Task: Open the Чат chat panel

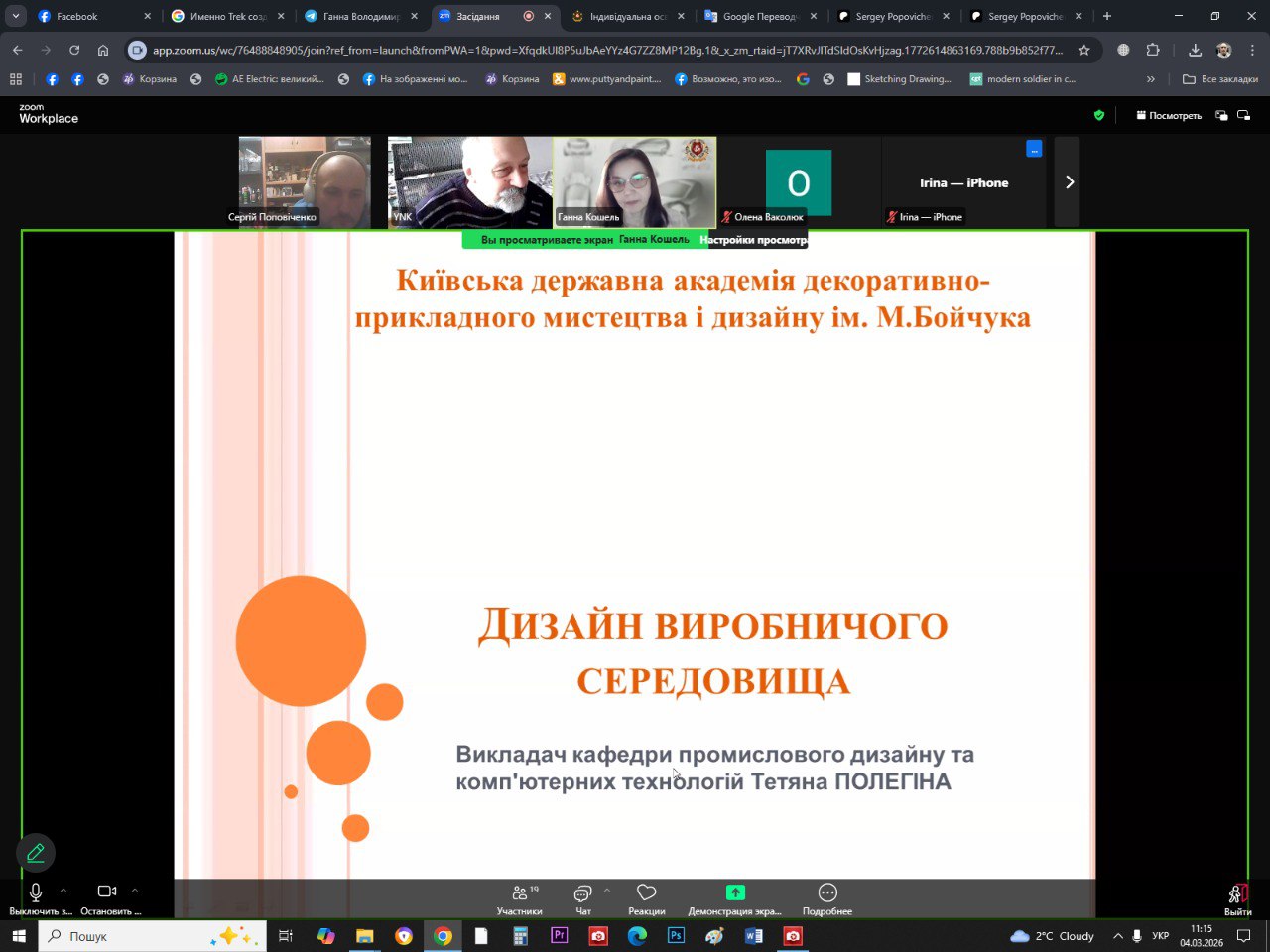Action: coord(582,898)
